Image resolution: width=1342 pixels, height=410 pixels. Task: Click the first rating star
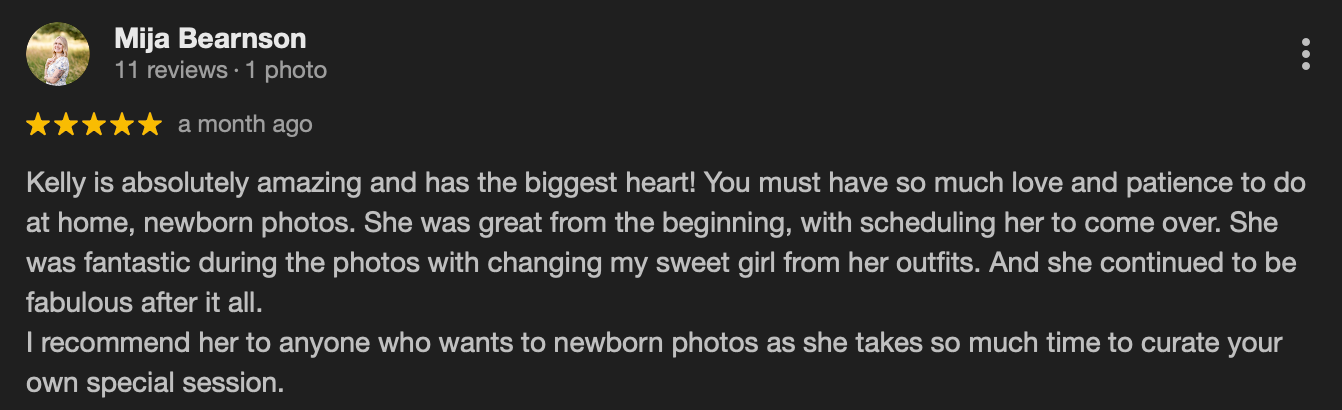(39, 125)
